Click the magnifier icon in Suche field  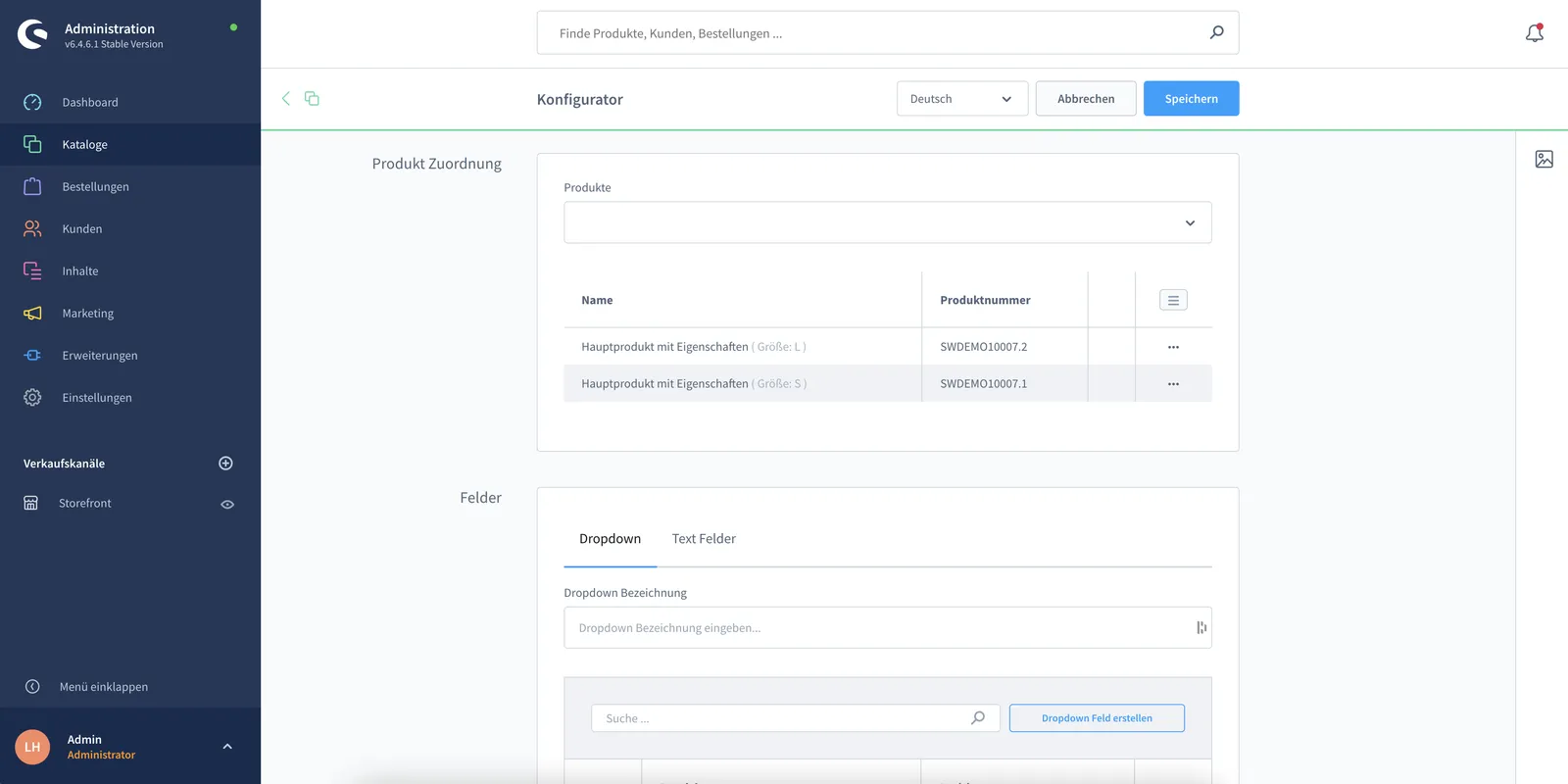977,718
